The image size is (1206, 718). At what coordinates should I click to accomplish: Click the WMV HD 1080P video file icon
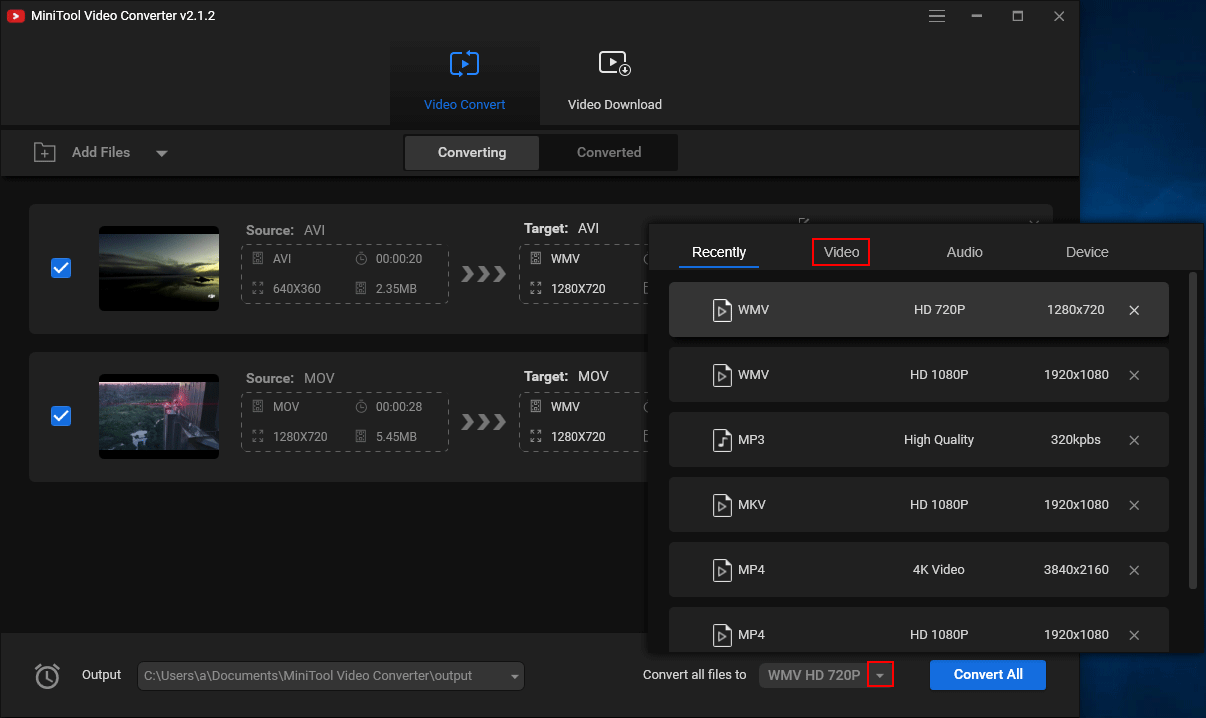722,375
